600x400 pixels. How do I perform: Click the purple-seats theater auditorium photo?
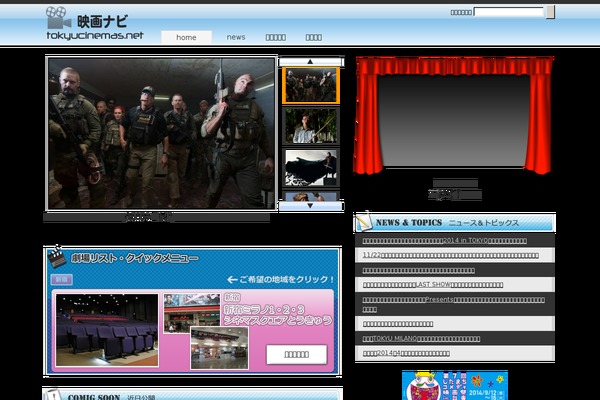coord(107,330)
